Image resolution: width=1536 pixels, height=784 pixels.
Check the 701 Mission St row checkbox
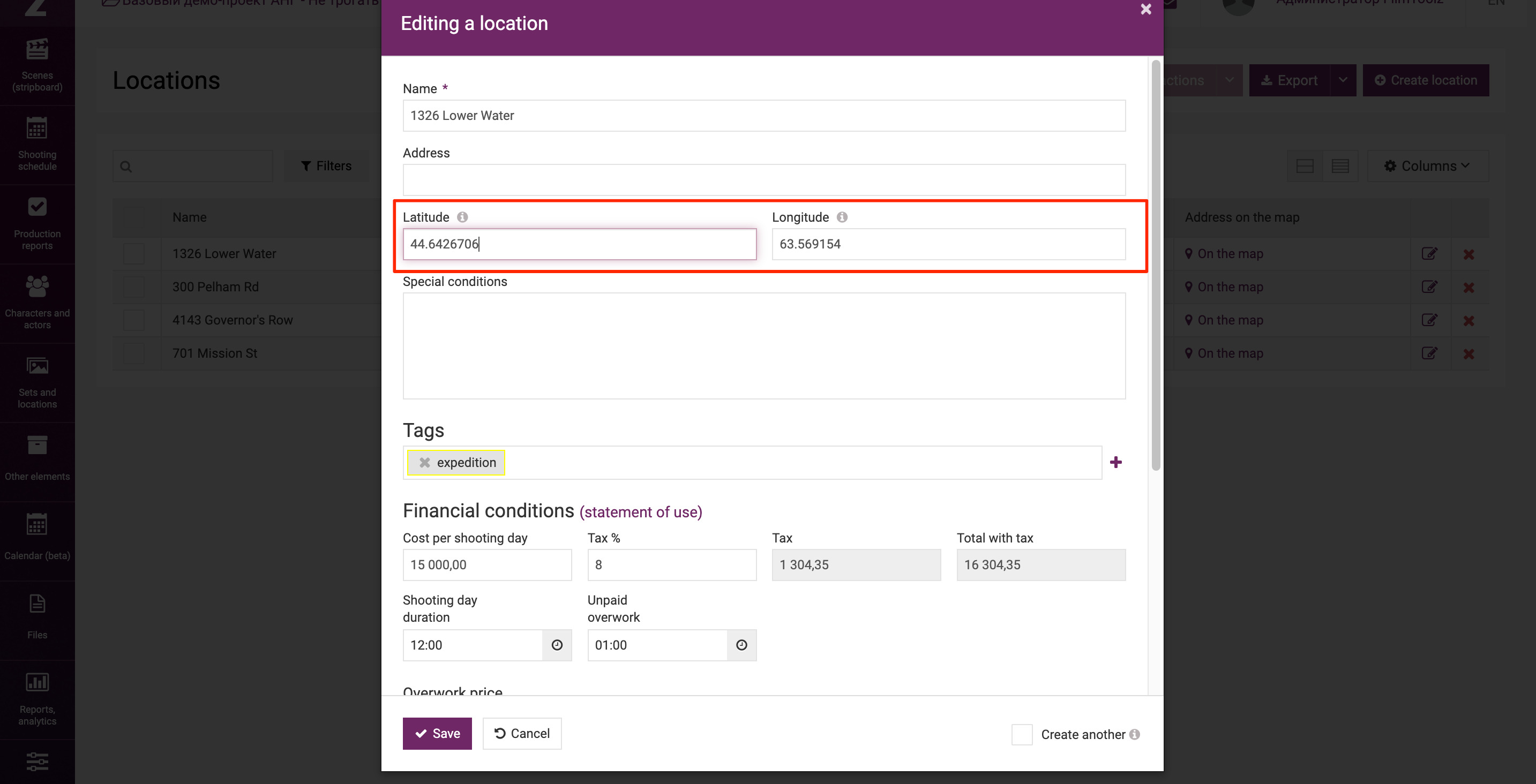[x=133, y=353]
